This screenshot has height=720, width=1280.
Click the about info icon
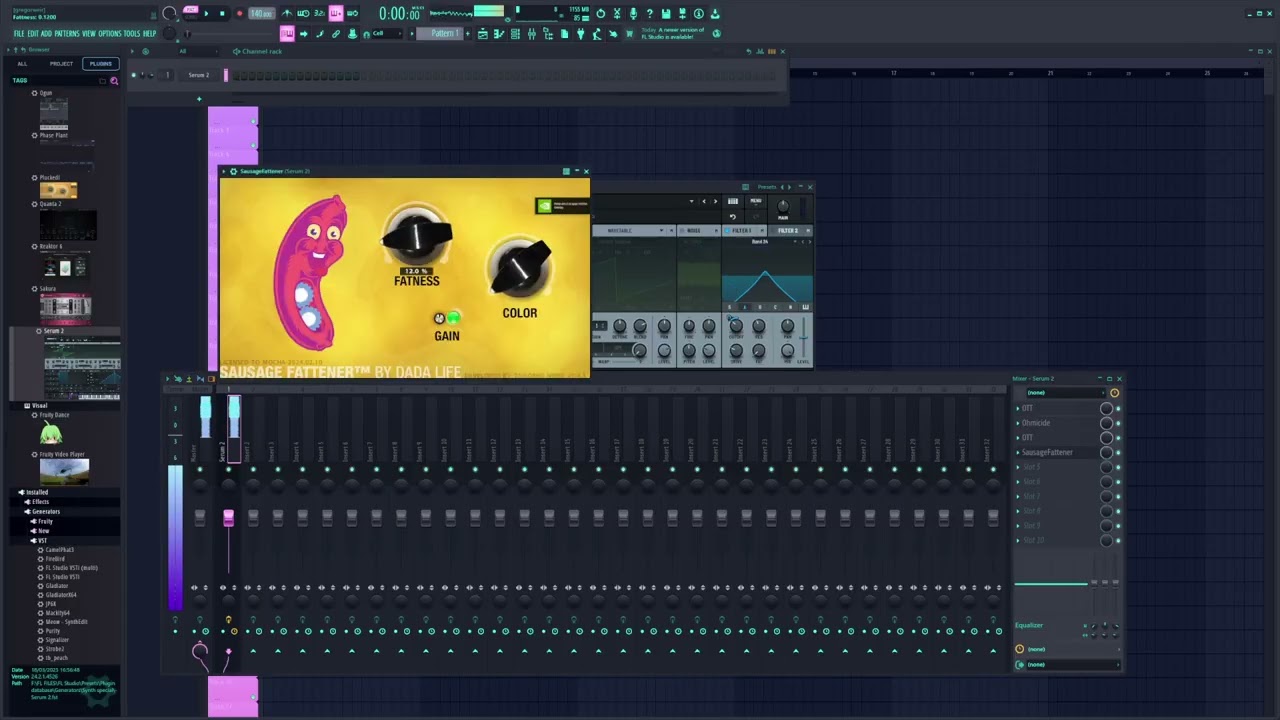[x=699, y=13]
